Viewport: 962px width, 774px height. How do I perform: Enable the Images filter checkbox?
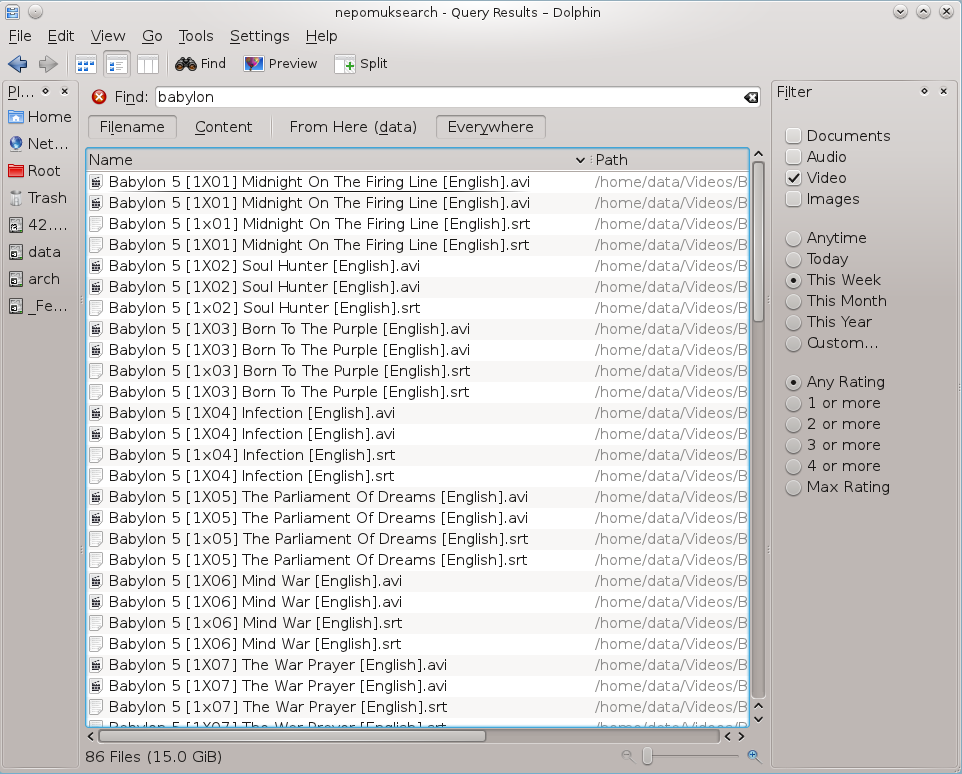point(823,199)
